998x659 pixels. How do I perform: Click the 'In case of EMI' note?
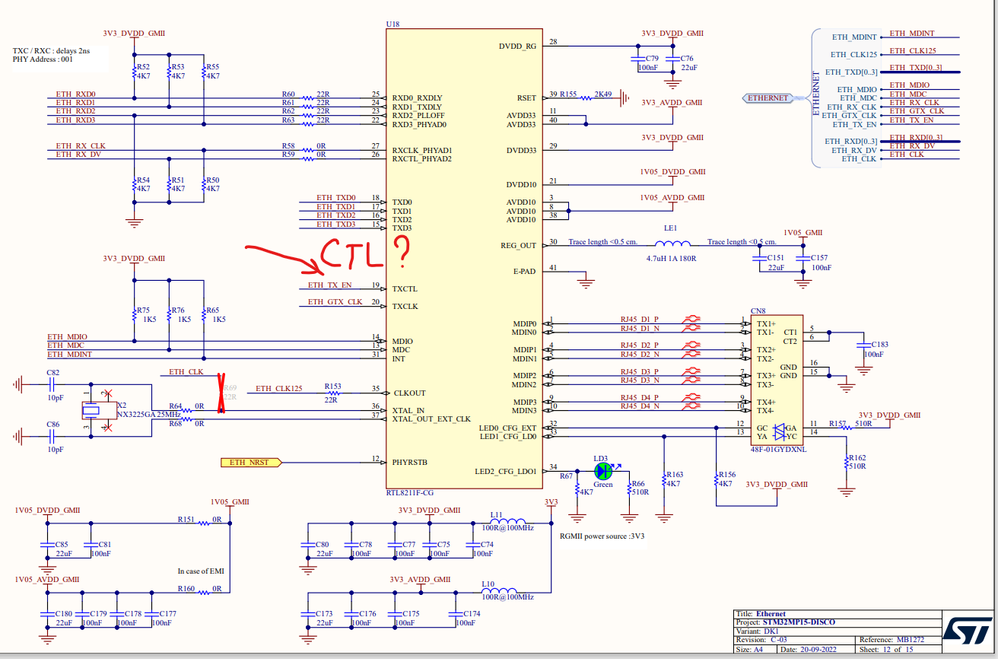(200, 571)
